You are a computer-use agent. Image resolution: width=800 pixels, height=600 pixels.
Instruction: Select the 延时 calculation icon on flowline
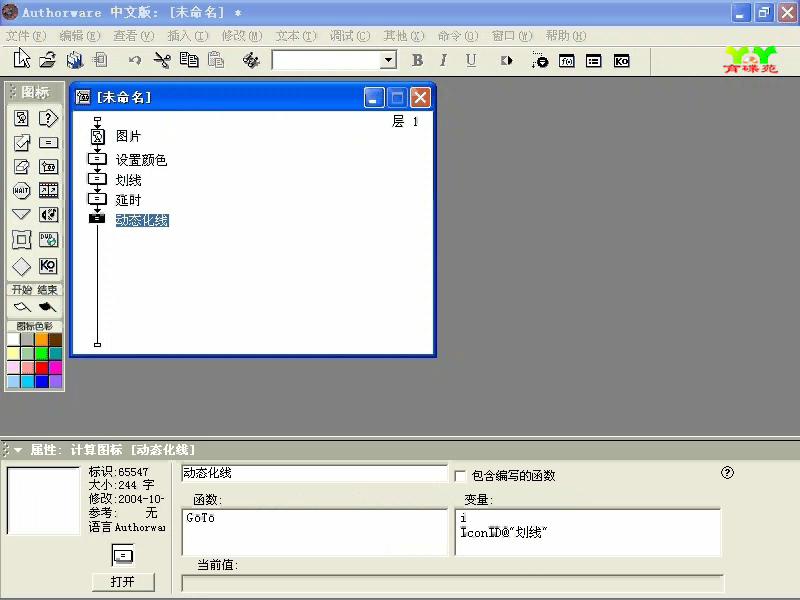pyautogui.click(x=97, y=199)
